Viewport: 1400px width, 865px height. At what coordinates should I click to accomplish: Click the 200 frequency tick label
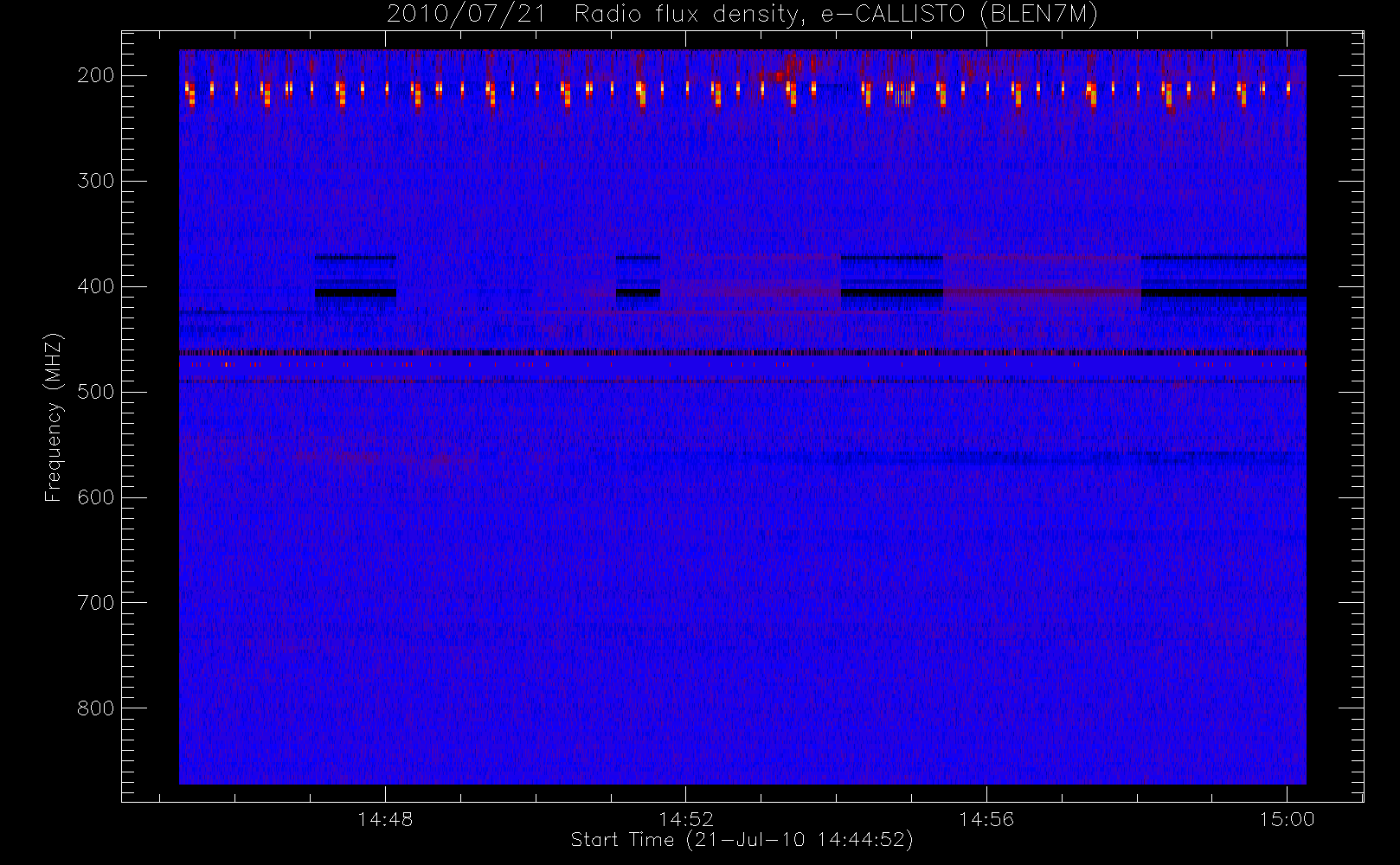96,75
